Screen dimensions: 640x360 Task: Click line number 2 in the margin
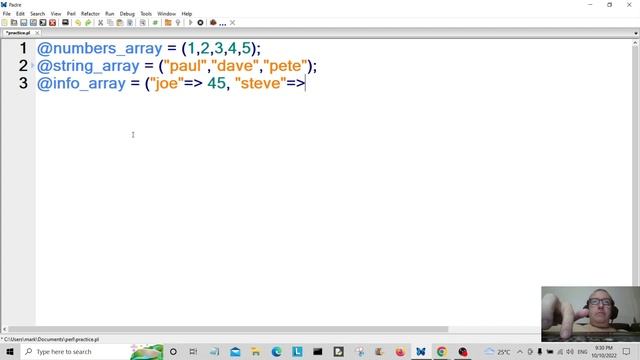(x=23, y=66)
